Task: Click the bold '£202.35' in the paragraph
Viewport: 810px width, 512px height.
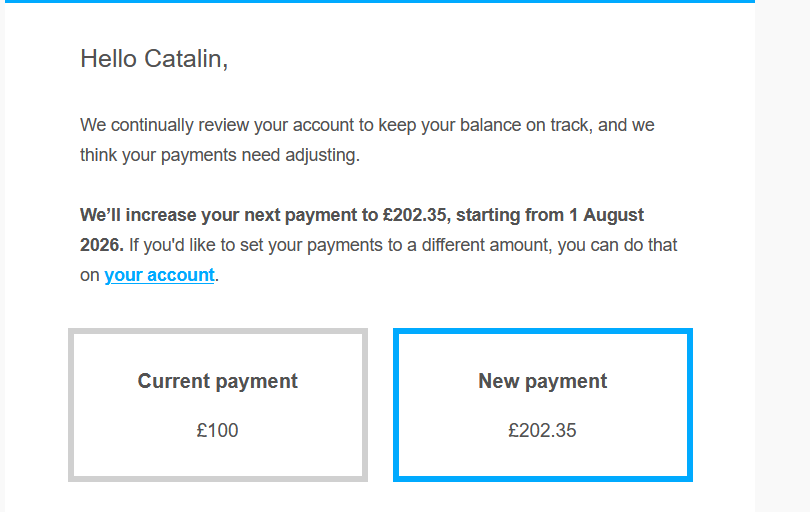Action: [416, 215]
